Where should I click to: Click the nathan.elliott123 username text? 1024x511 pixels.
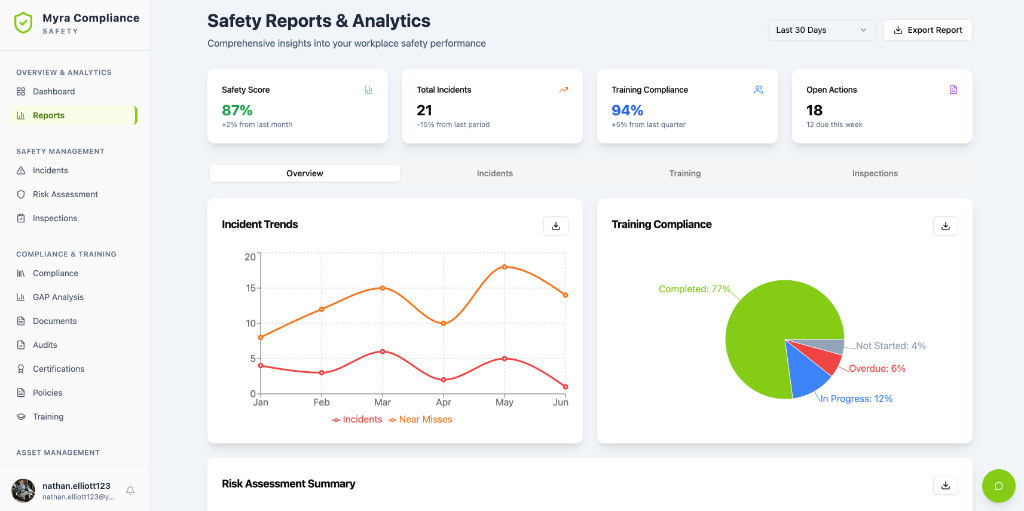click(x=76, y=486)
